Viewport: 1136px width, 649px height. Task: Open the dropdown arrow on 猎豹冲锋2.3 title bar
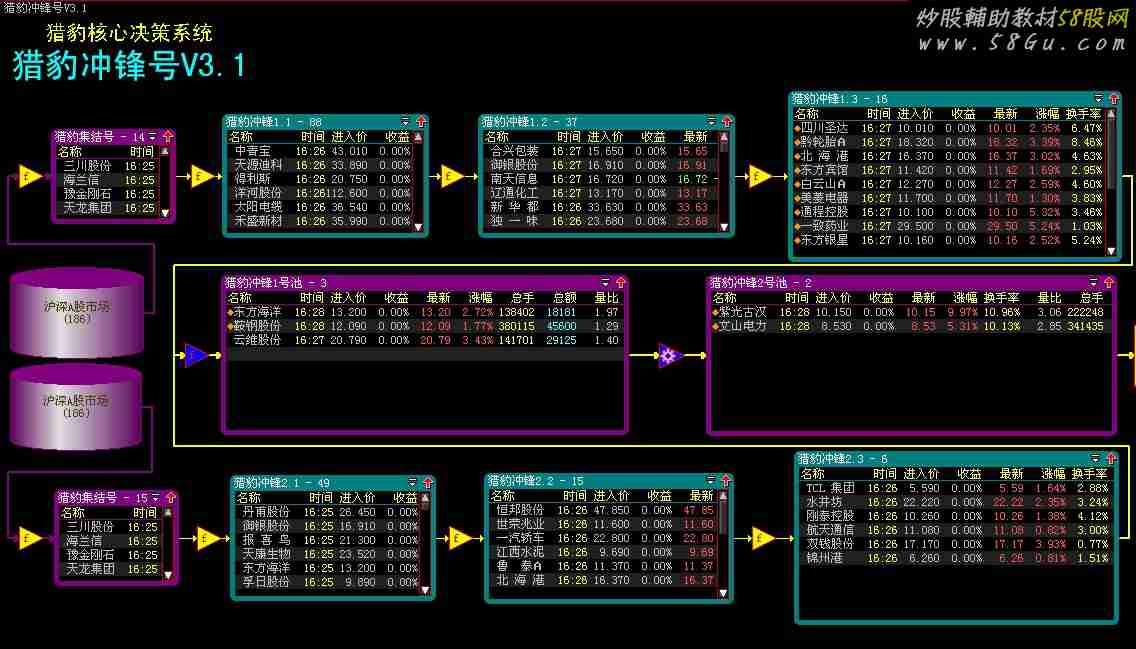[1095, 459]
